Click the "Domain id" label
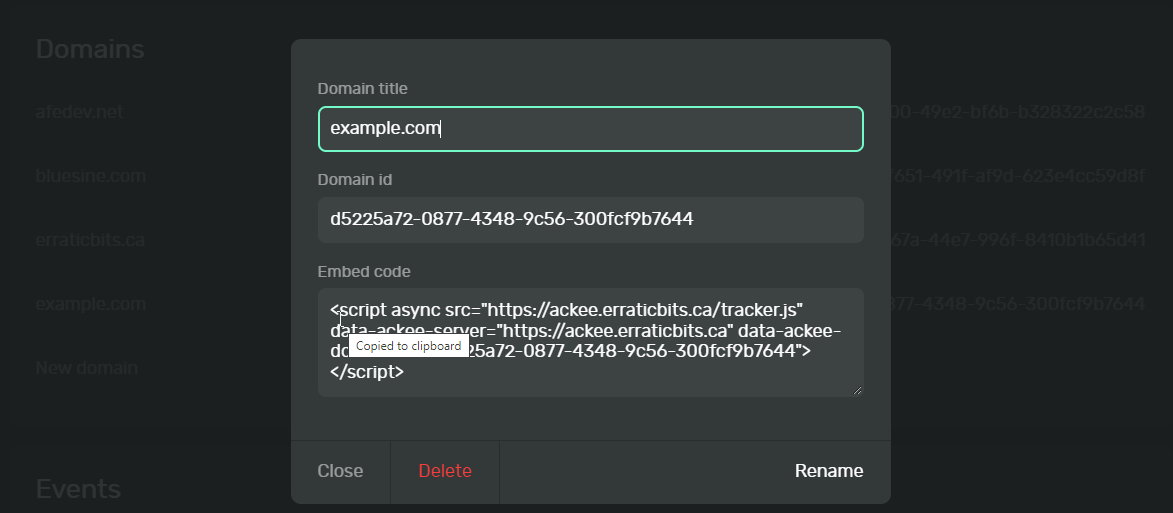1173x513 pixels. [x=355, y=180]
